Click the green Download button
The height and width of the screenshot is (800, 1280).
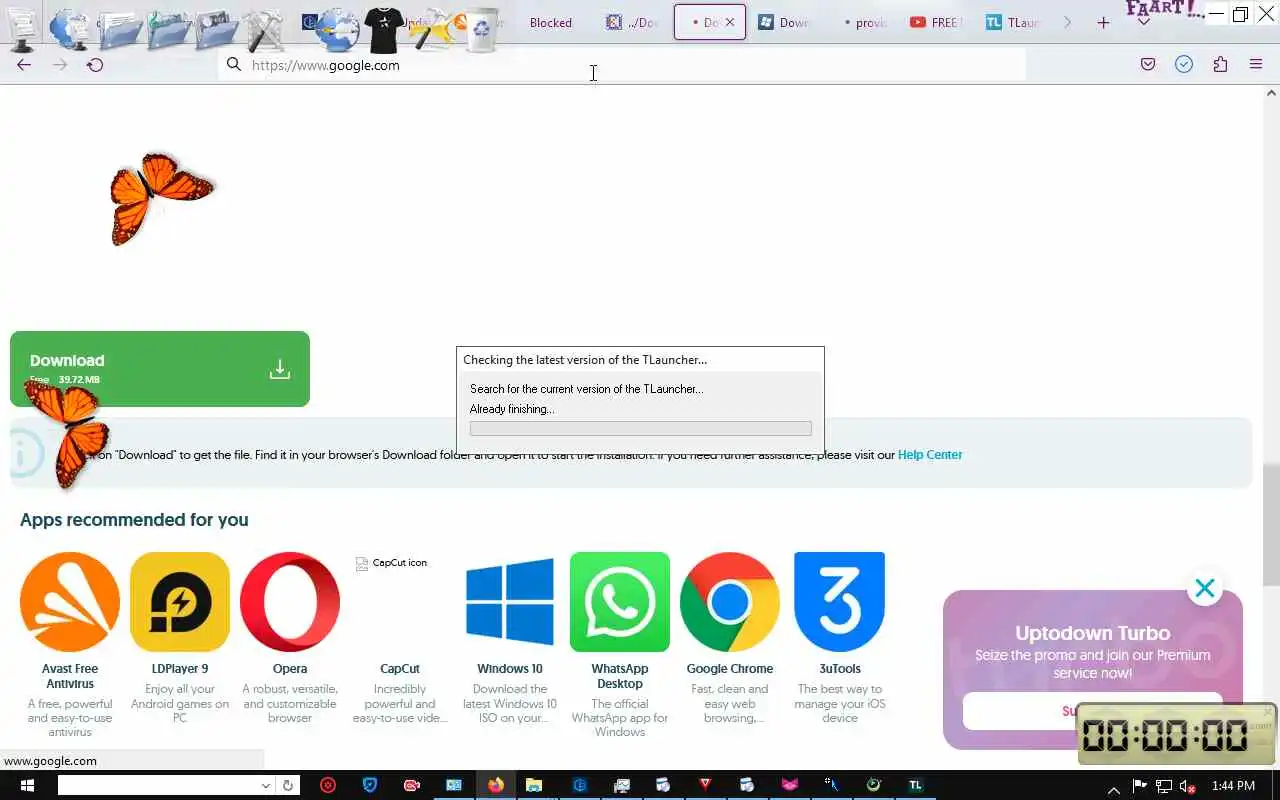point(160,369)
